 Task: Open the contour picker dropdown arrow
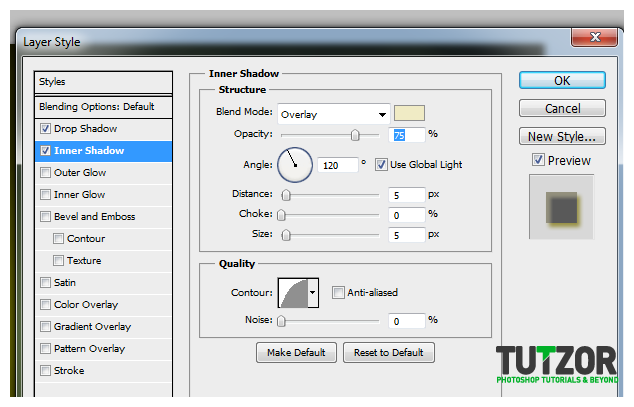[313, 293]
